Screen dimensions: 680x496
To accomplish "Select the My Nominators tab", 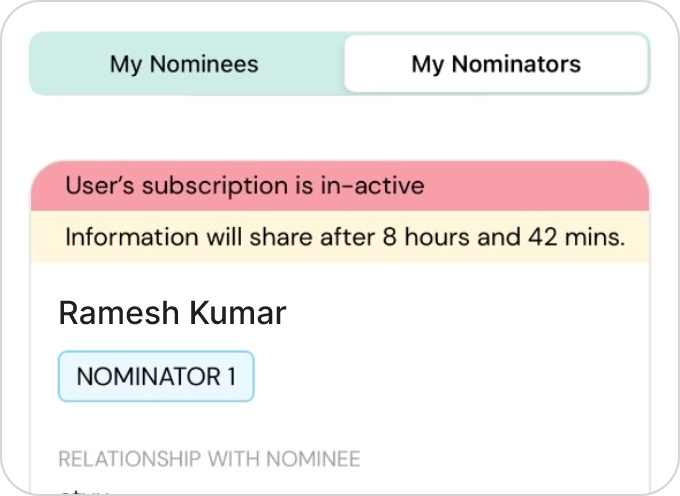I will coord(496,64).
